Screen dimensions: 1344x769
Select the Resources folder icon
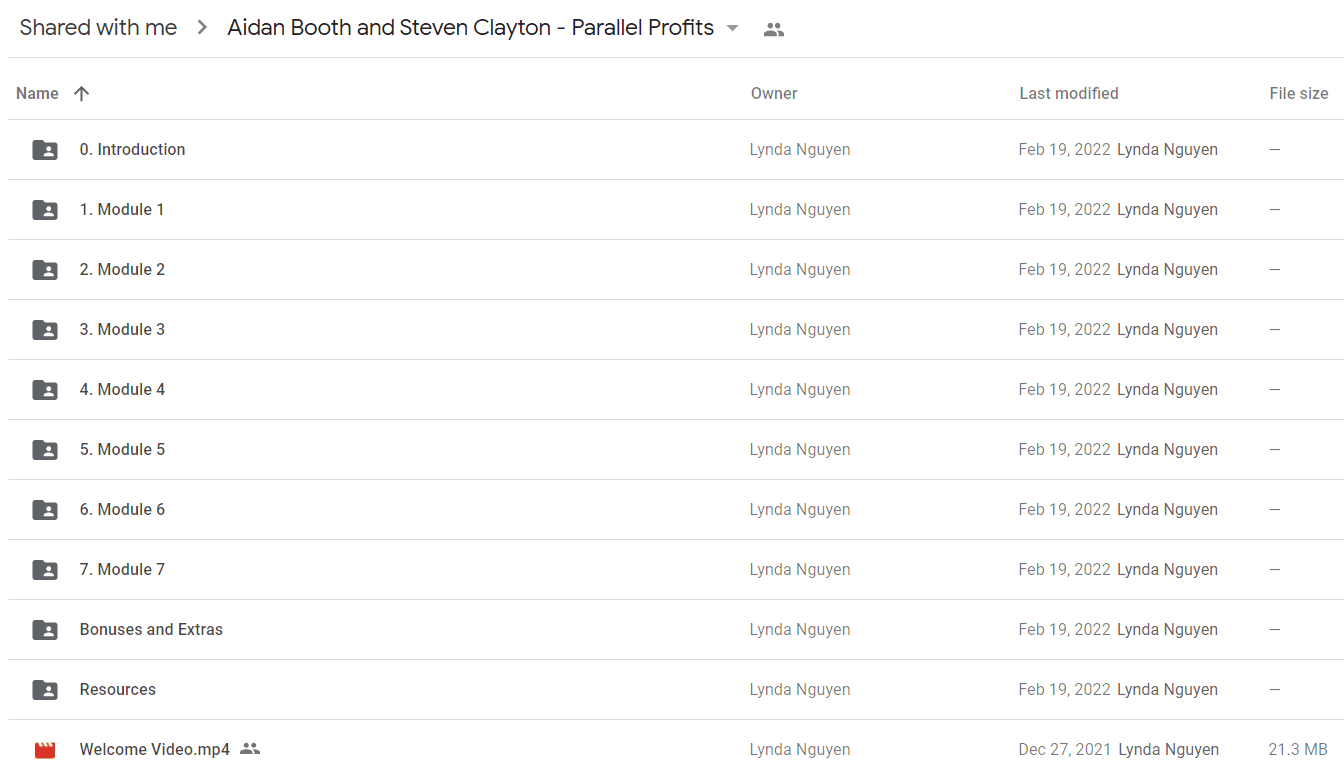point(45,690)
